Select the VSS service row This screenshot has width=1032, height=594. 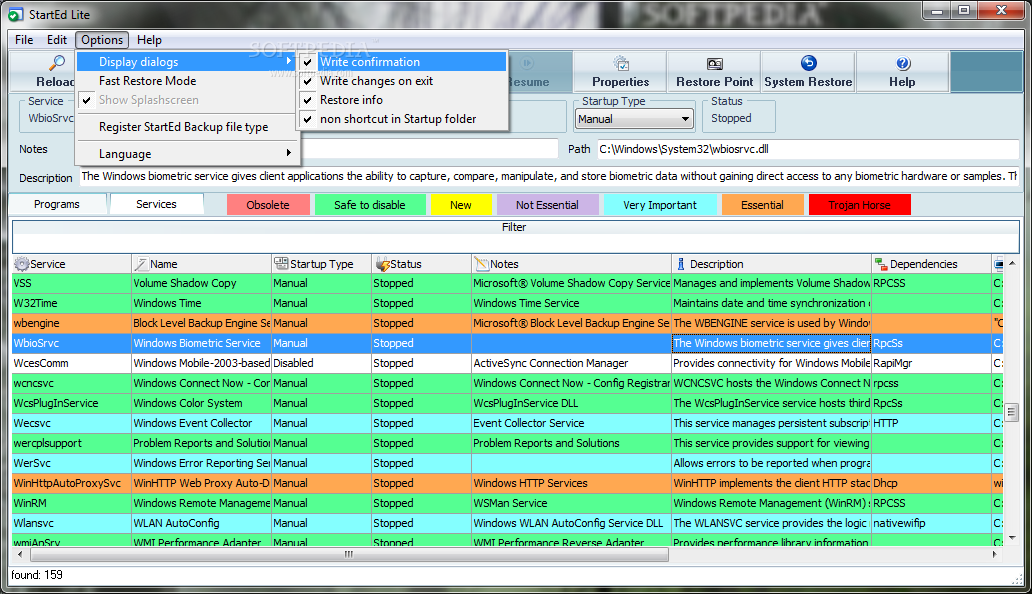[x=507, y=283]
